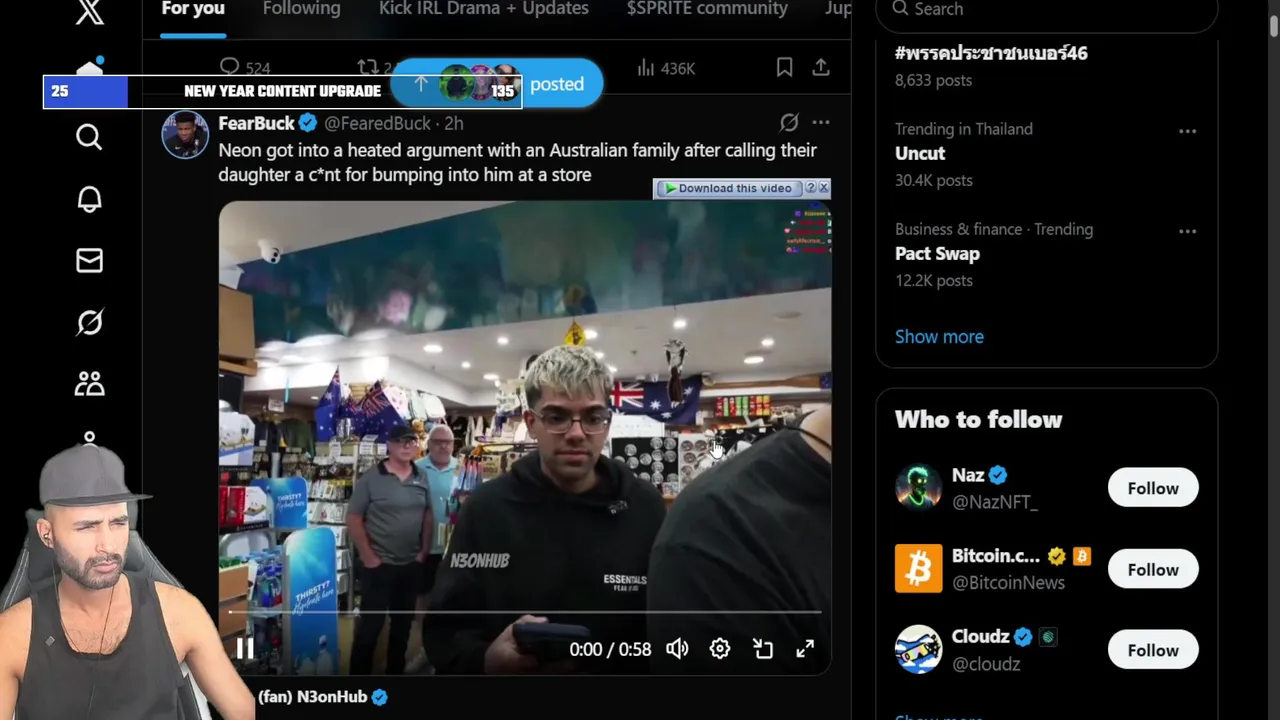The image size is (1280, 720).
Task: Open video settings gear icon
Action: pos(720,649)
